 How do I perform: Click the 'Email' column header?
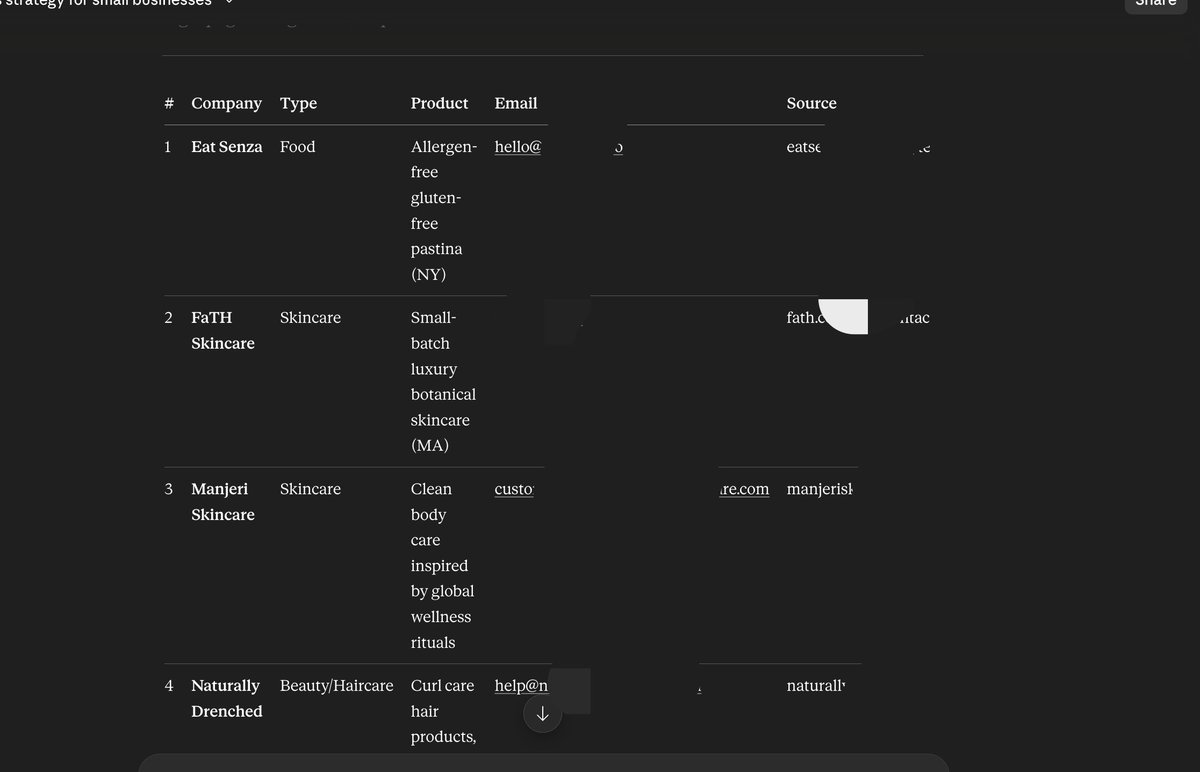click(x=516, y=103)
